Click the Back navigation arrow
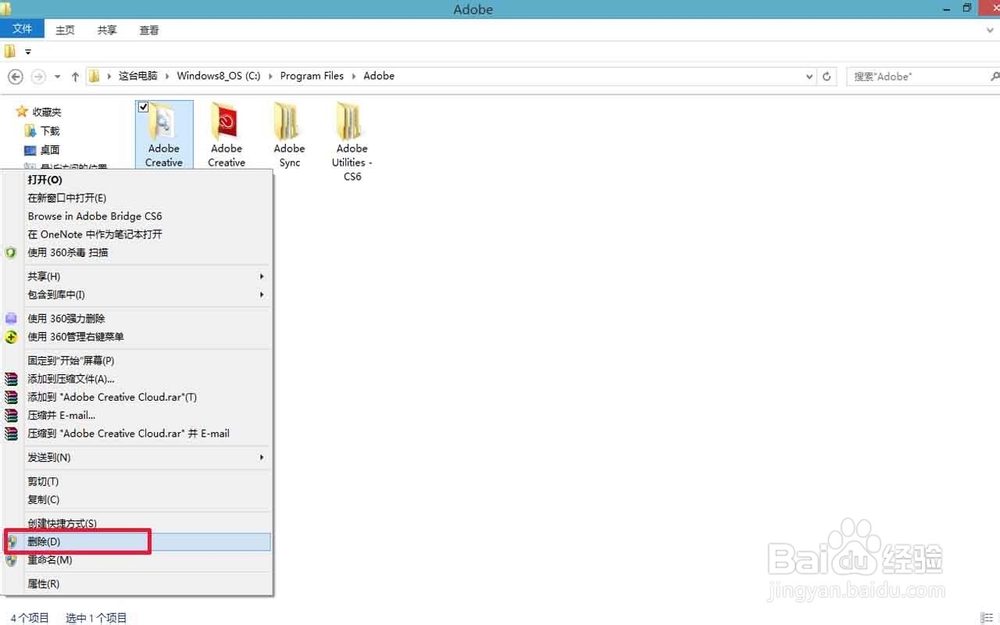Viewport: 1000px width, 625px height. pos(15,77)
